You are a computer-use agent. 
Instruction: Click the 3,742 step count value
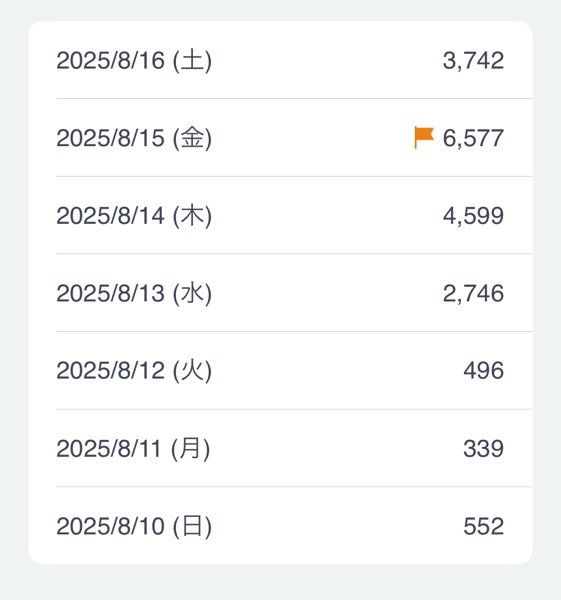(473, 60)
